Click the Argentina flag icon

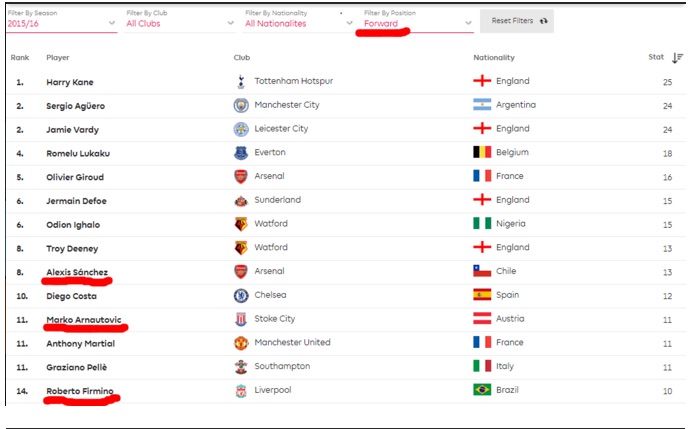(x=482, y=104)
